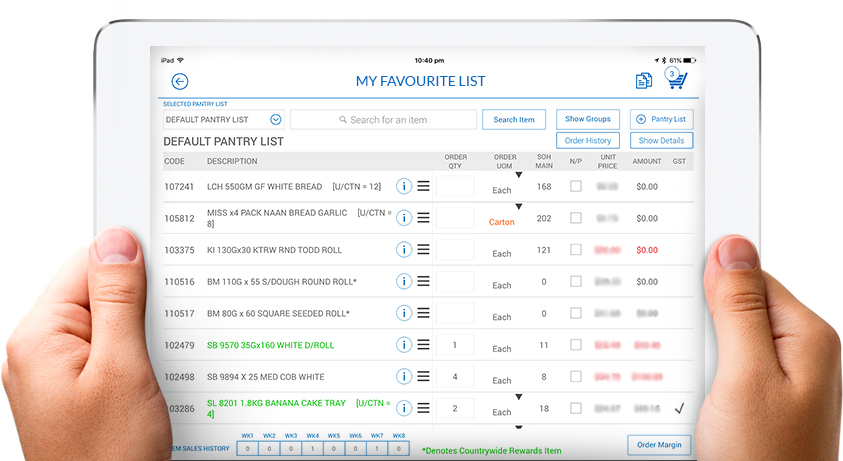Screen dimensions: 843x461
Task: Select order quantity field for Banana Cake Tray
Action: [x=455, y=408]
